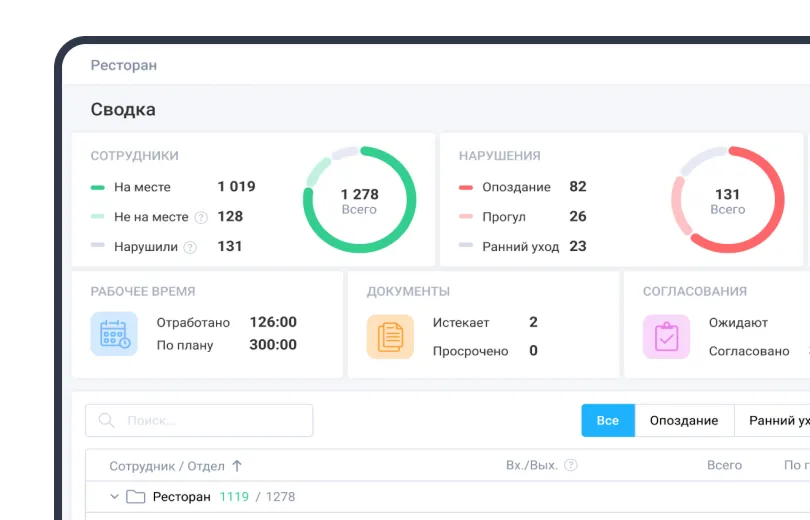Click the СОГЛАСОВАНИЯ card title
Image resolution: width=810 pixels, height=520 pixels.
pyautogui.click(x=695, y=292)
